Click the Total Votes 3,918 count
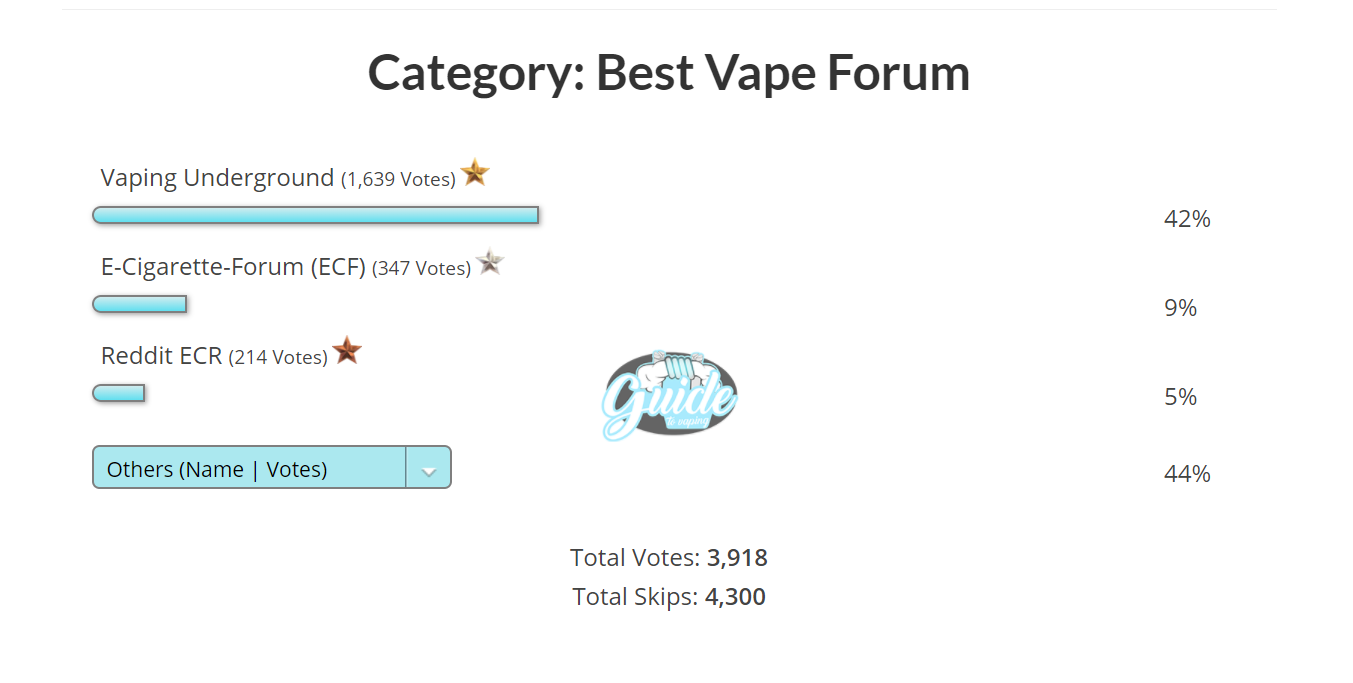1353x683 pixels. 737,558
